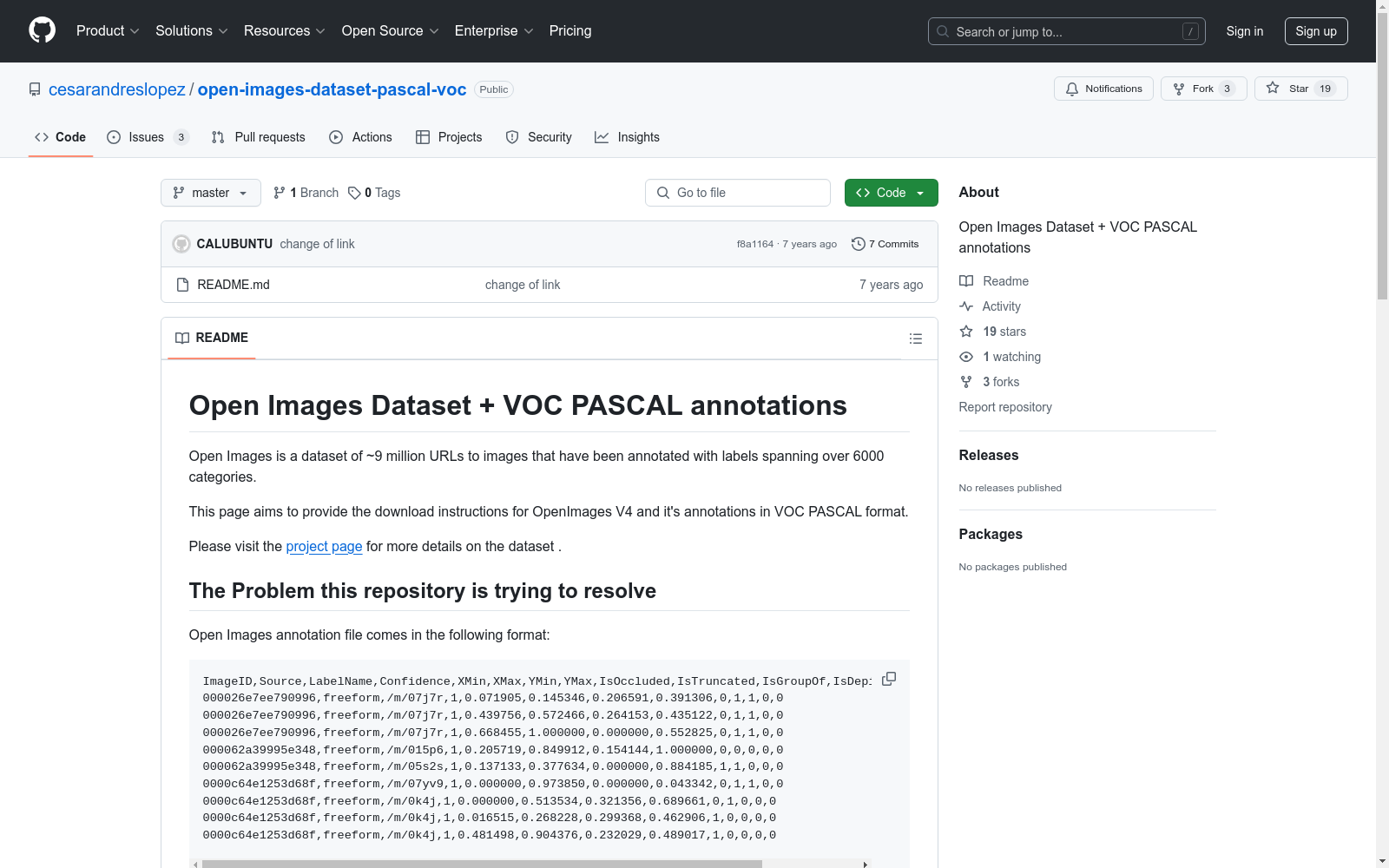Open cesarandreslopez user profile link

[117, 89]
